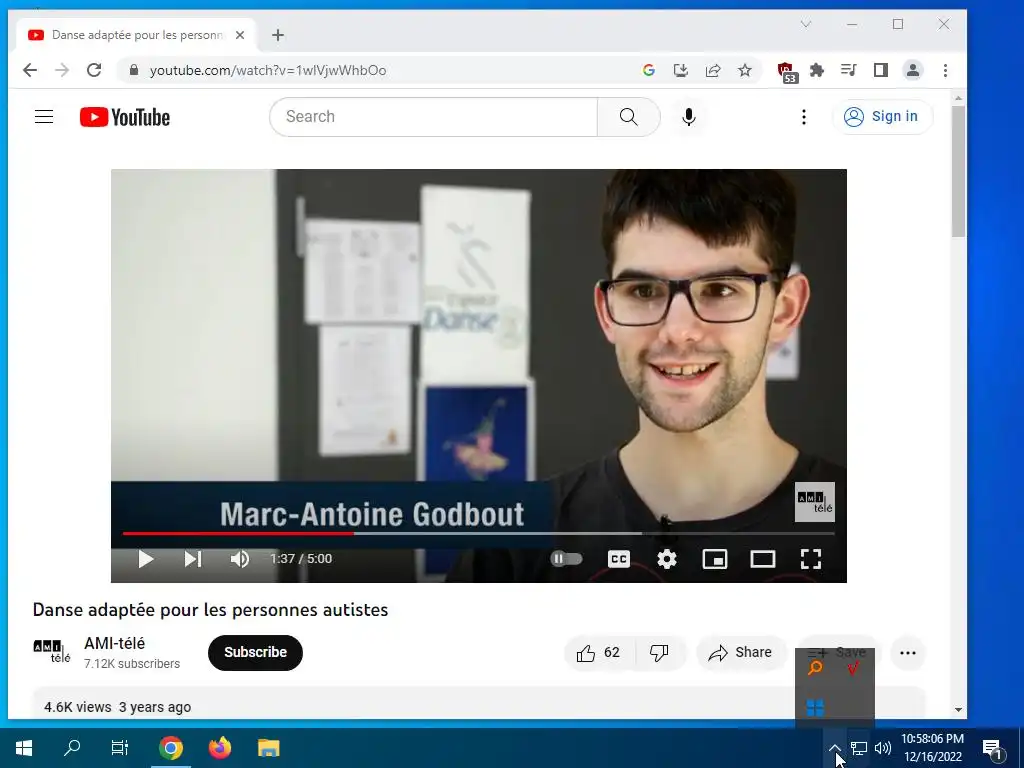Subscribe to AMI-télé channel
Viewport: 1024px width, 768px height.
[255, 652]
